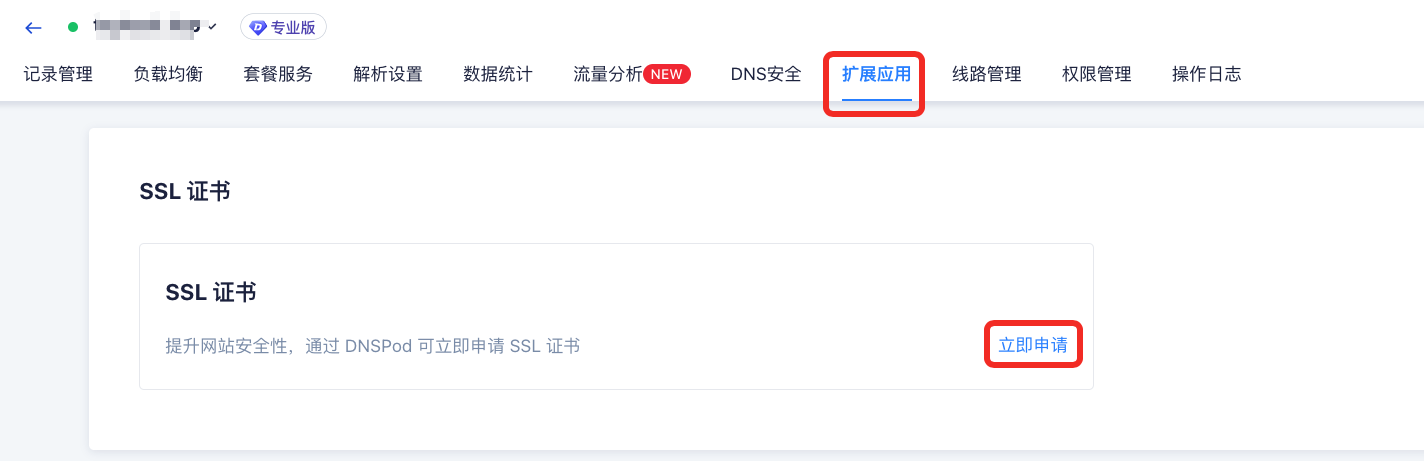Screen dimensions: 1424x461
Task: Open the 专业版 plan badge
Action: tap(283, 28)
